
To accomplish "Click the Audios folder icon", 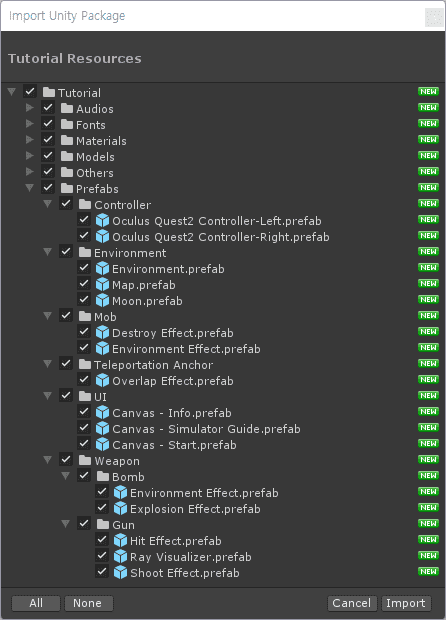I will pyautogui.click(x=67, y=108).
